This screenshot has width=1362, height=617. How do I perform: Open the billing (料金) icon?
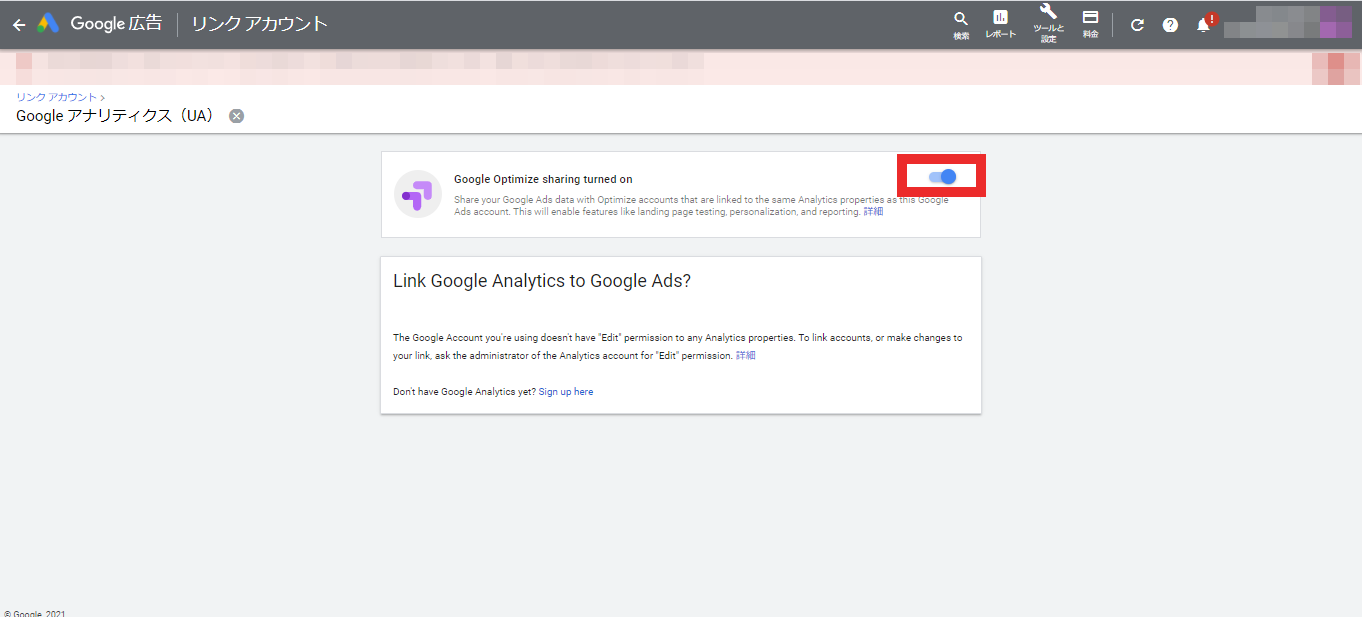pyautogui.click(x=1091, y=25)
